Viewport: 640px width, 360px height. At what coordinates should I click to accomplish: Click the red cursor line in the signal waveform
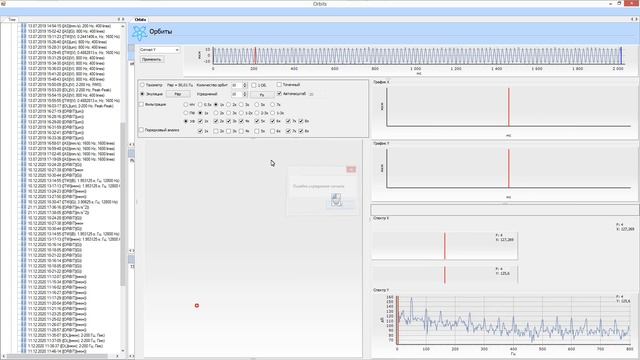point(256,56)
